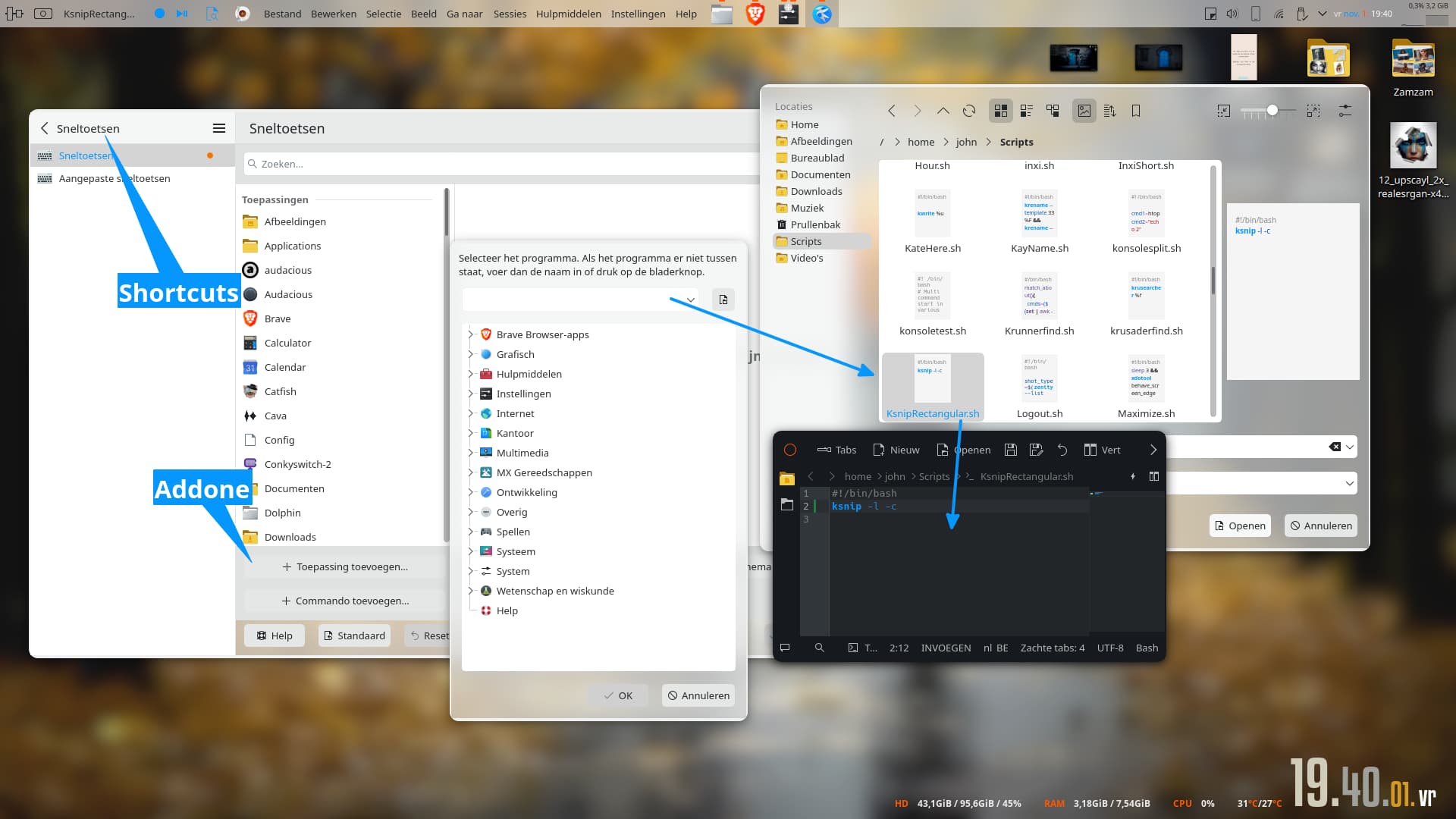1456x819 pixels.
Task: Open file dialog options settings icon
Action: tap(1345, 111)
